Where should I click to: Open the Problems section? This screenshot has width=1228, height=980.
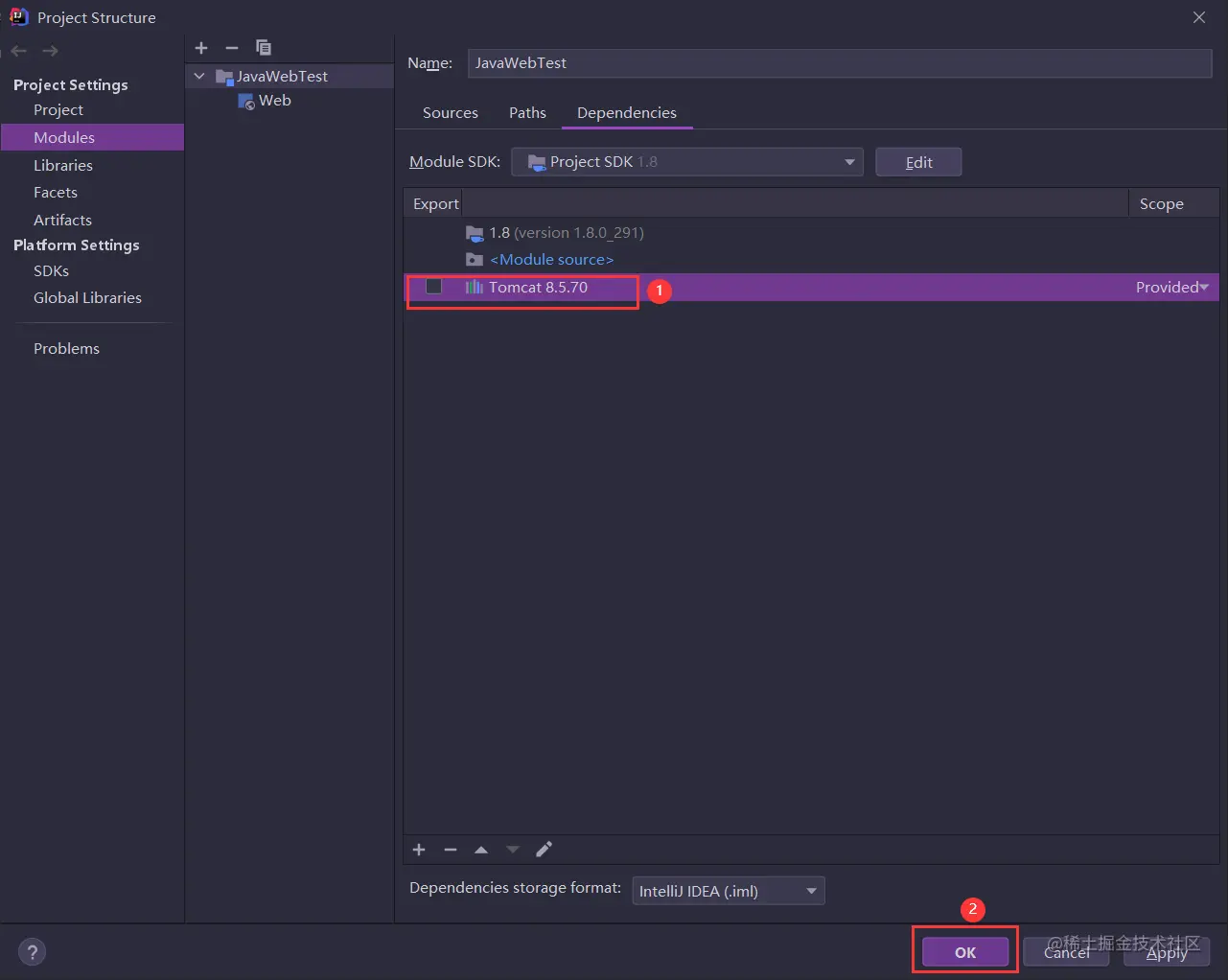tap(66, 349)
